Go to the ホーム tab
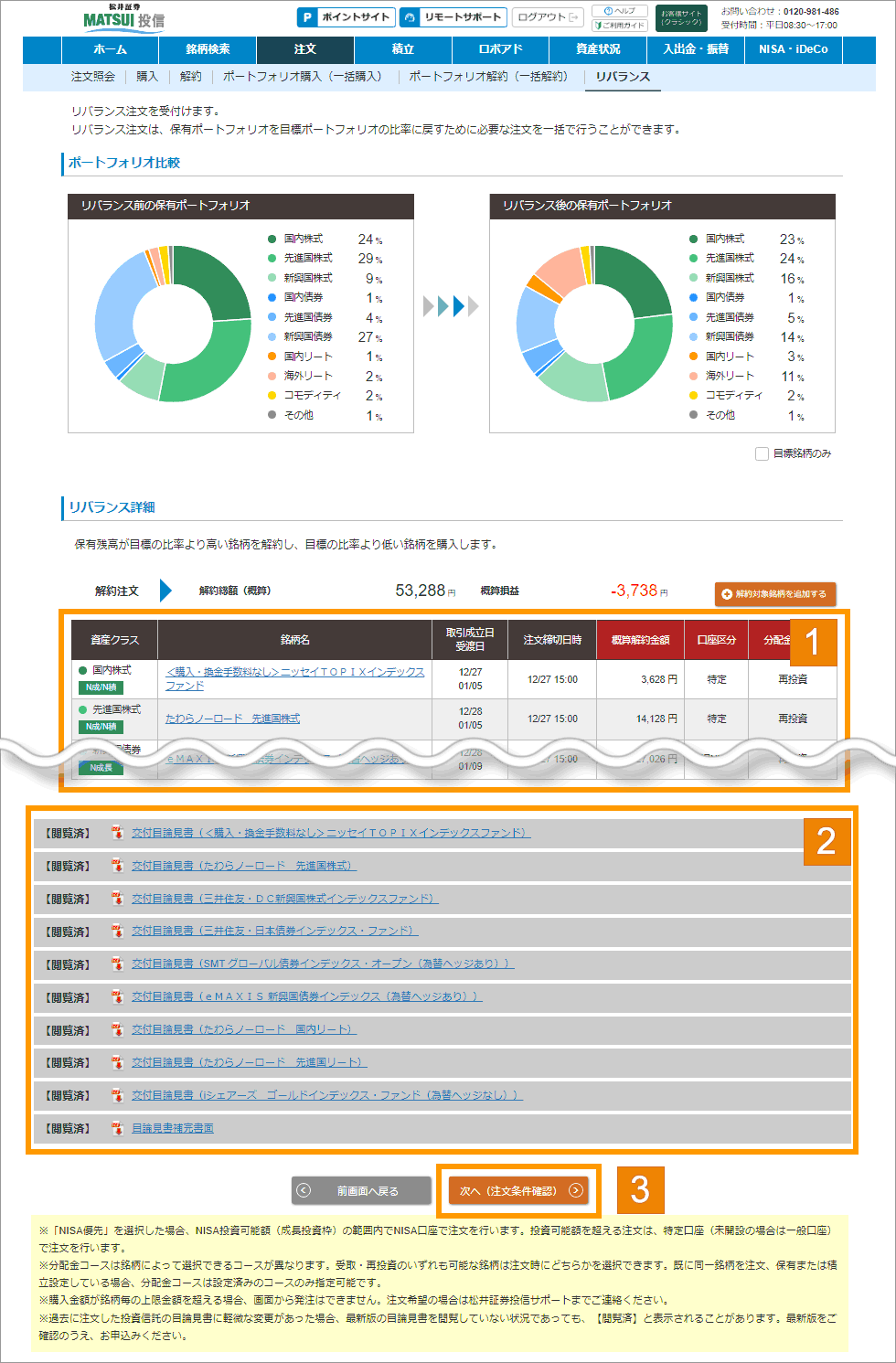 point(110,49)
